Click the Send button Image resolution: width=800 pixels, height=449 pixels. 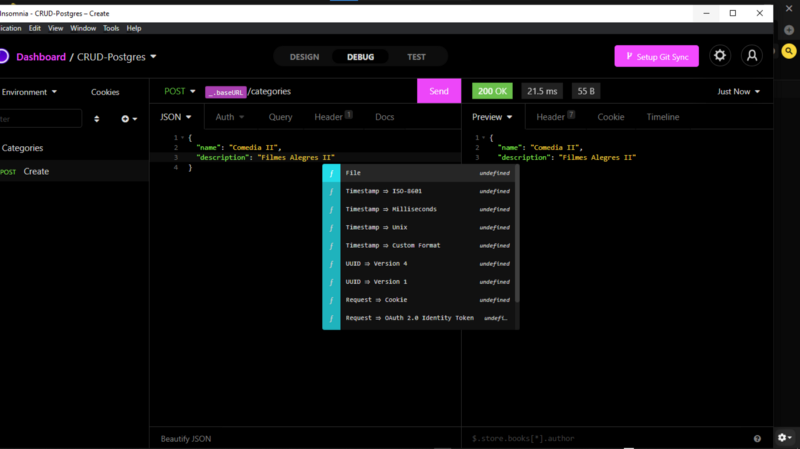click(439, 91)
